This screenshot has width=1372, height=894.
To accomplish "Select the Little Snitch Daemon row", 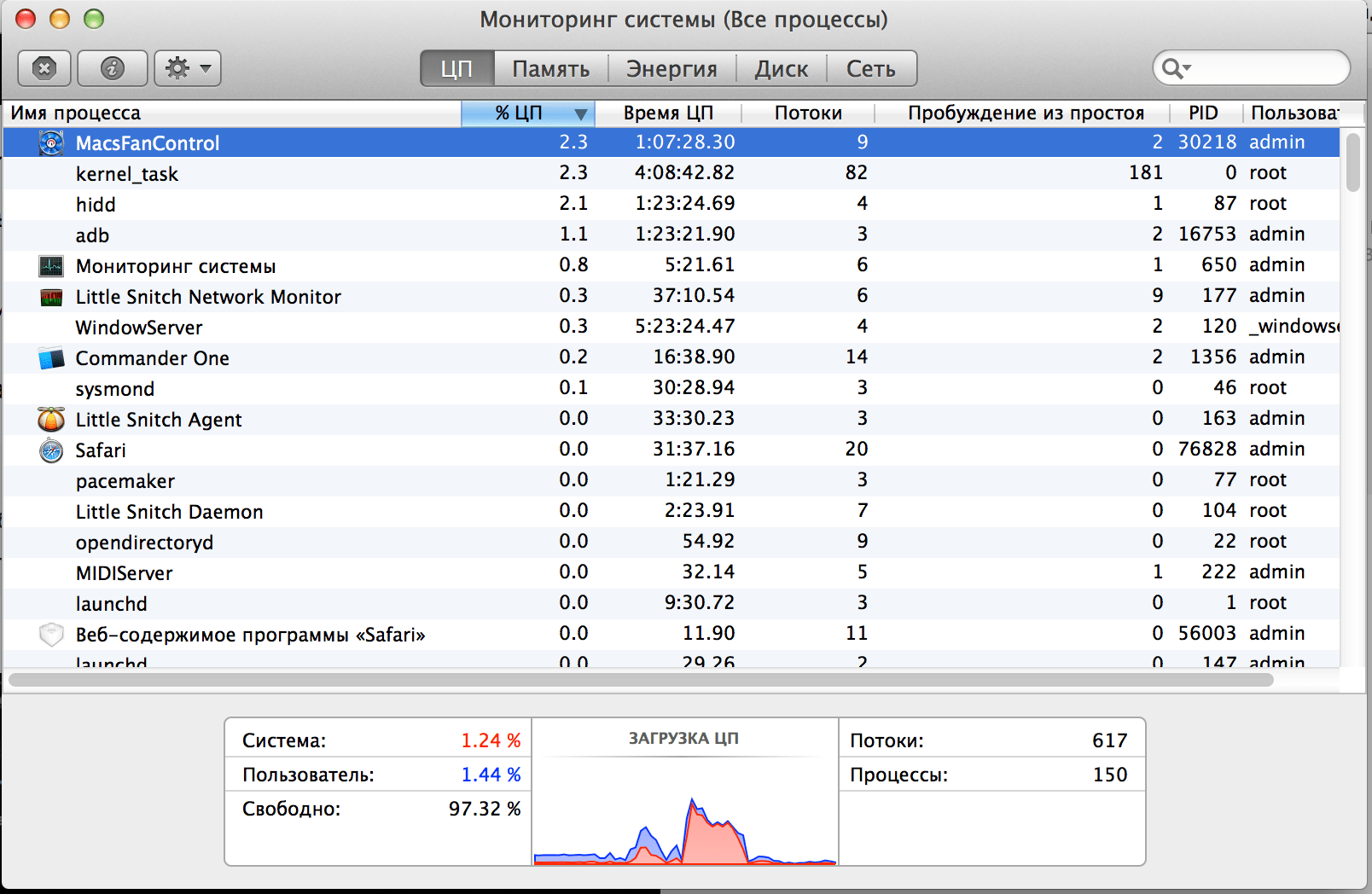I will click(671, 511).
